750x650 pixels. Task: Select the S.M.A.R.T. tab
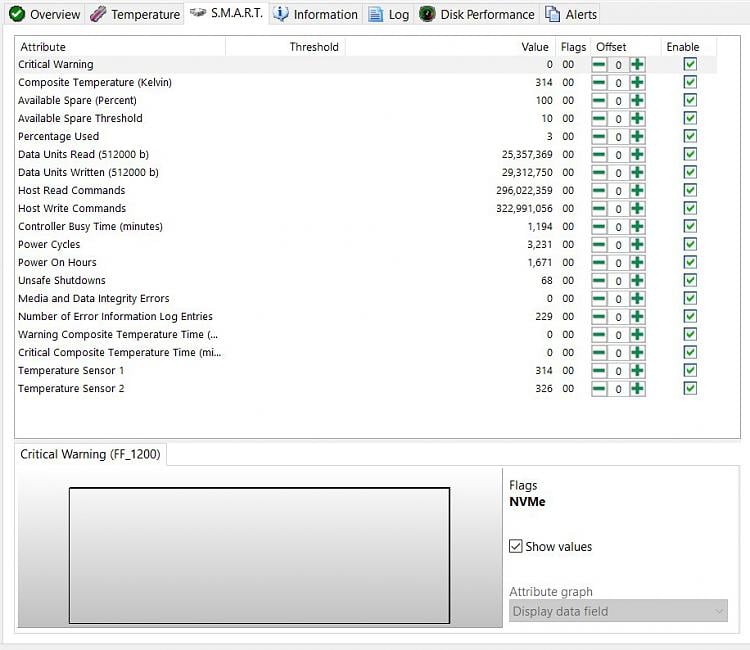(x=227, y=13)
